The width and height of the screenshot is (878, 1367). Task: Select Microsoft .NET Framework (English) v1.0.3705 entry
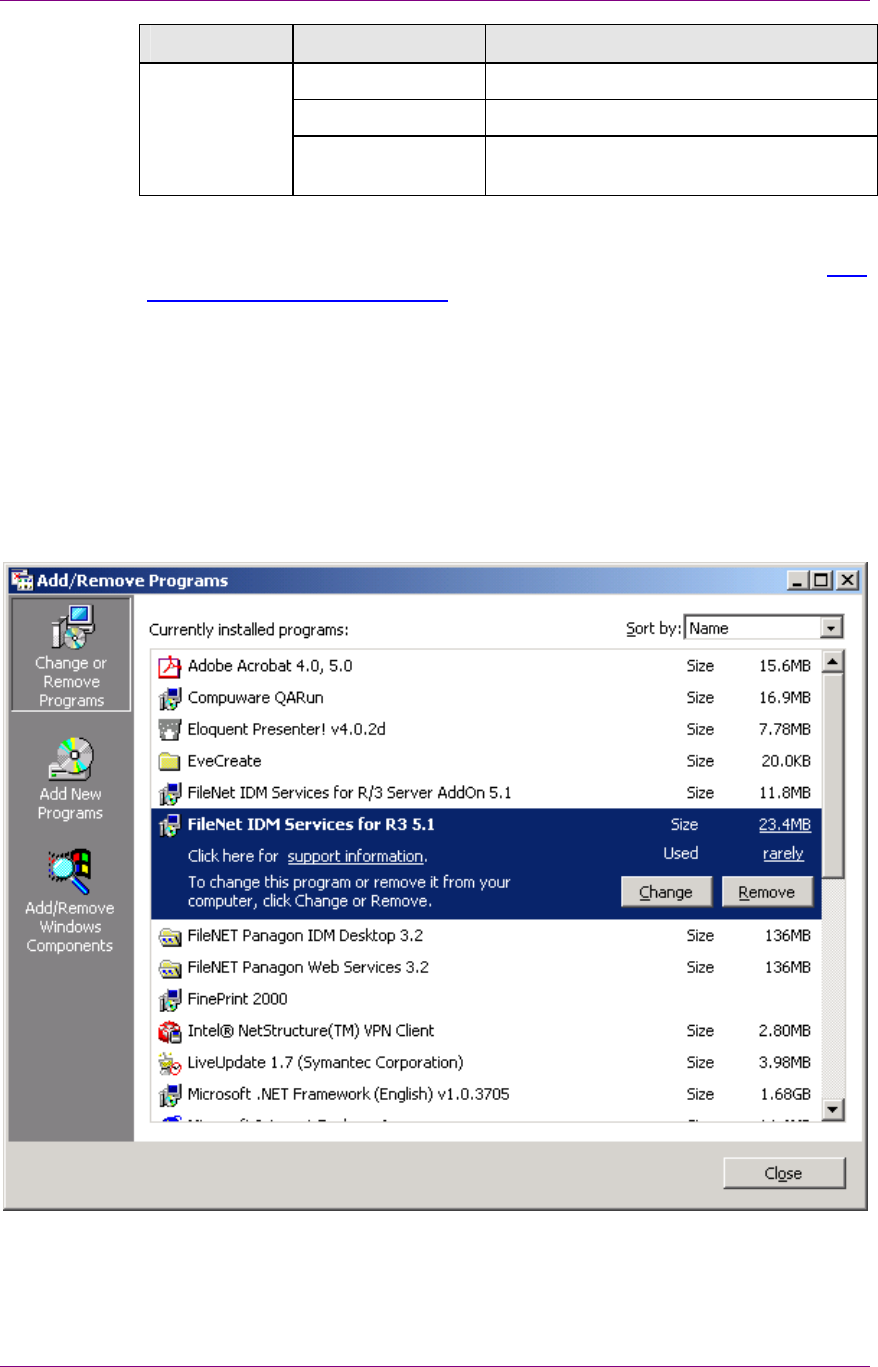pos(486,1094)
